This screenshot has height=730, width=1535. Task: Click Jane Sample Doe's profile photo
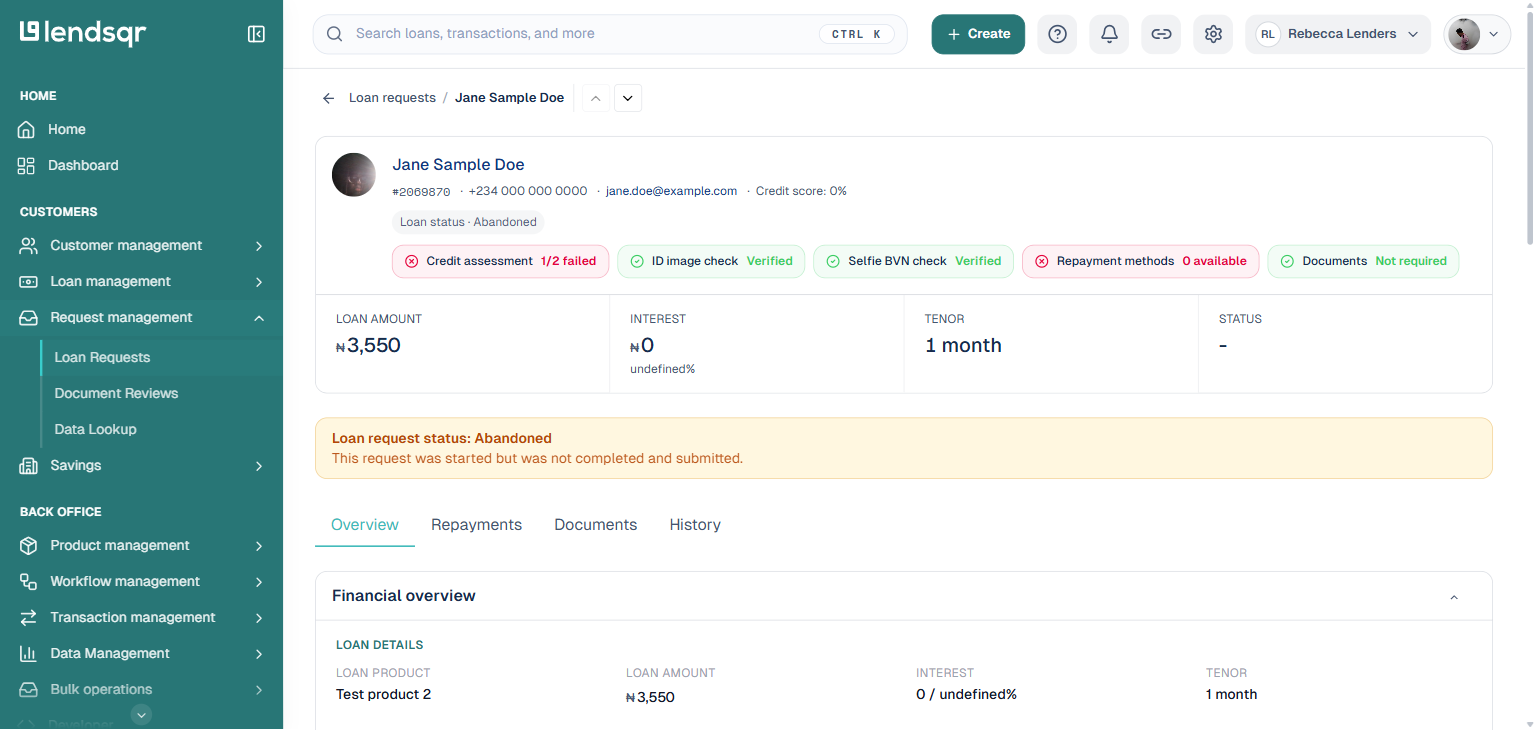(x=354, y=175)
